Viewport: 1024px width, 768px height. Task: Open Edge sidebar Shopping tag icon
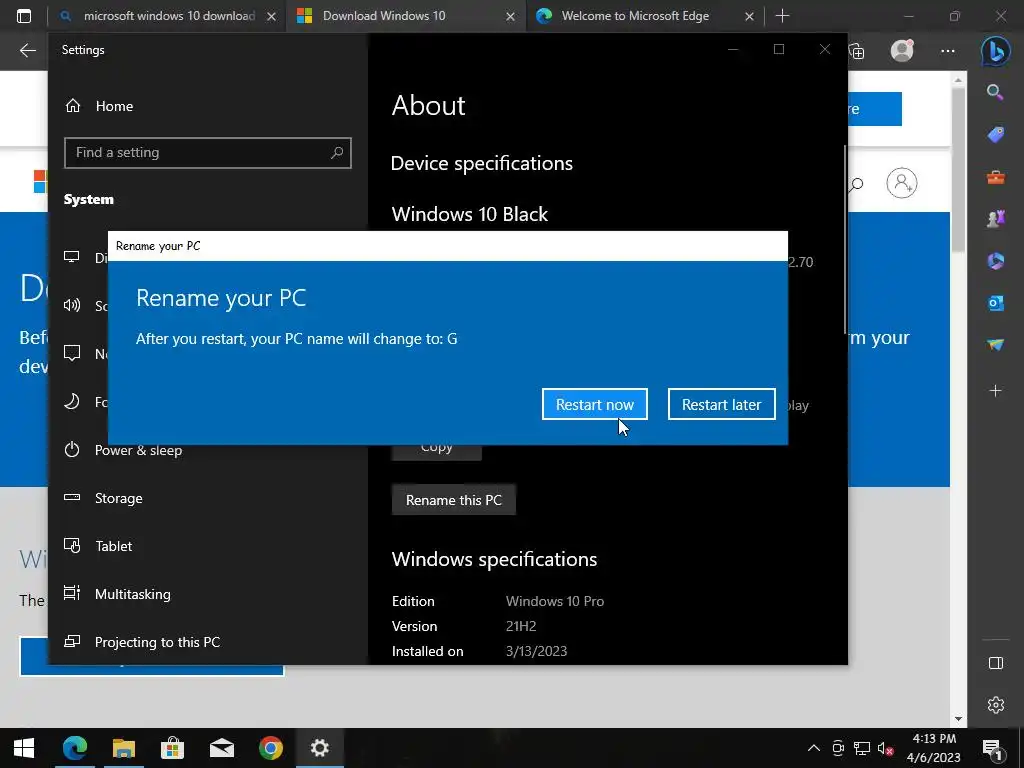point(995,135)
